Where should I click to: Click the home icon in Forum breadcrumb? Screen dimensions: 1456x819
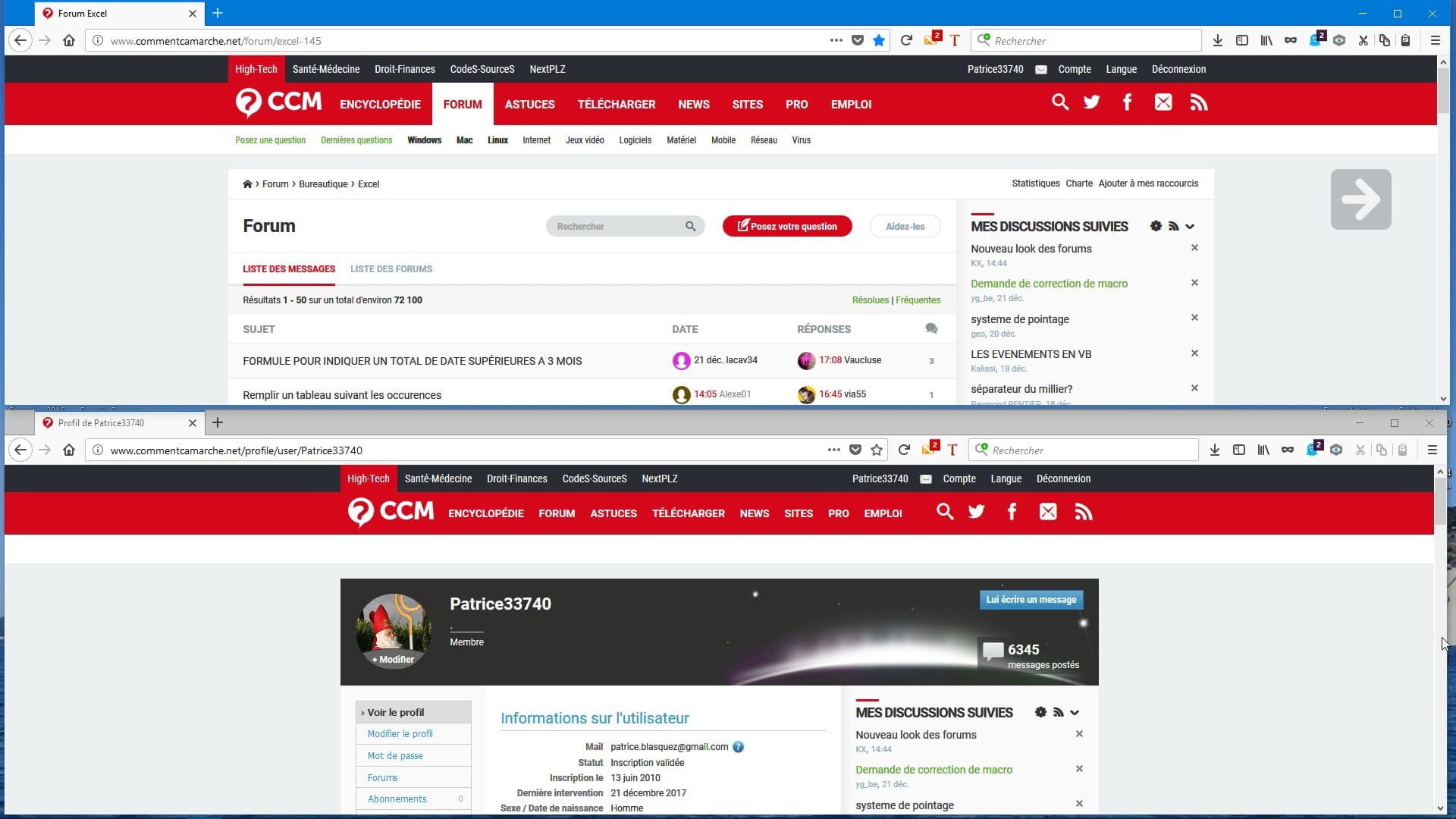click(247, 184)
